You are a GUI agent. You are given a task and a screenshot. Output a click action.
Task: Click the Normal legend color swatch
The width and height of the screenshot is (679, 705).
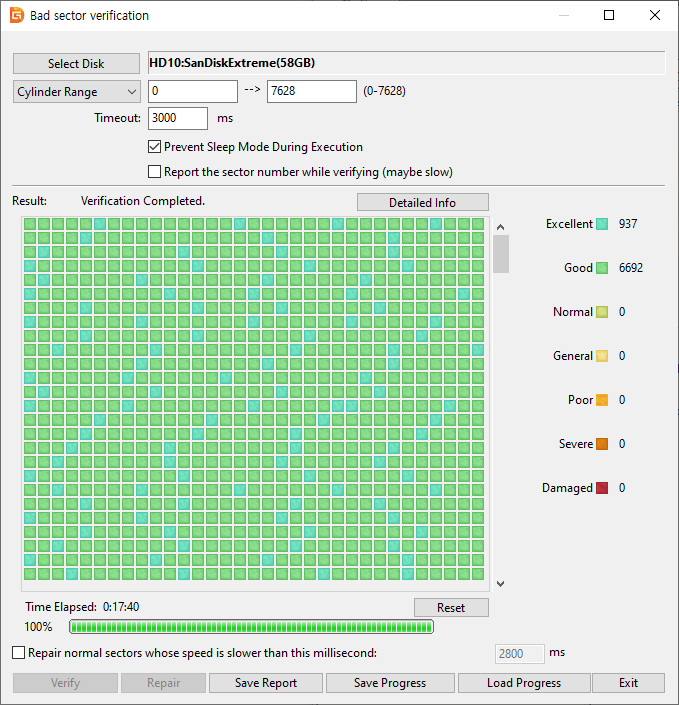(602, 312)
